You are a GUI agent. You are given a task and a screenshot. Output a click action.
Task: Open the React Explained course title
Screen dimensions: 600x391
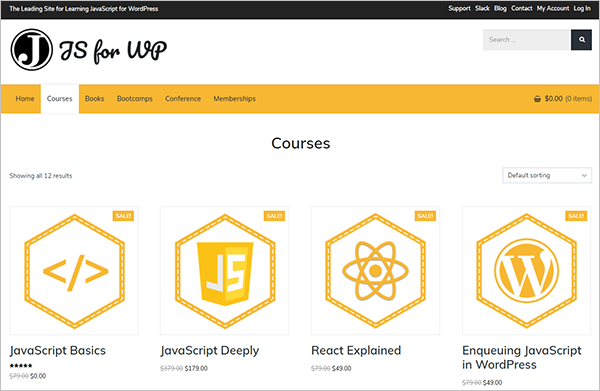356,350
